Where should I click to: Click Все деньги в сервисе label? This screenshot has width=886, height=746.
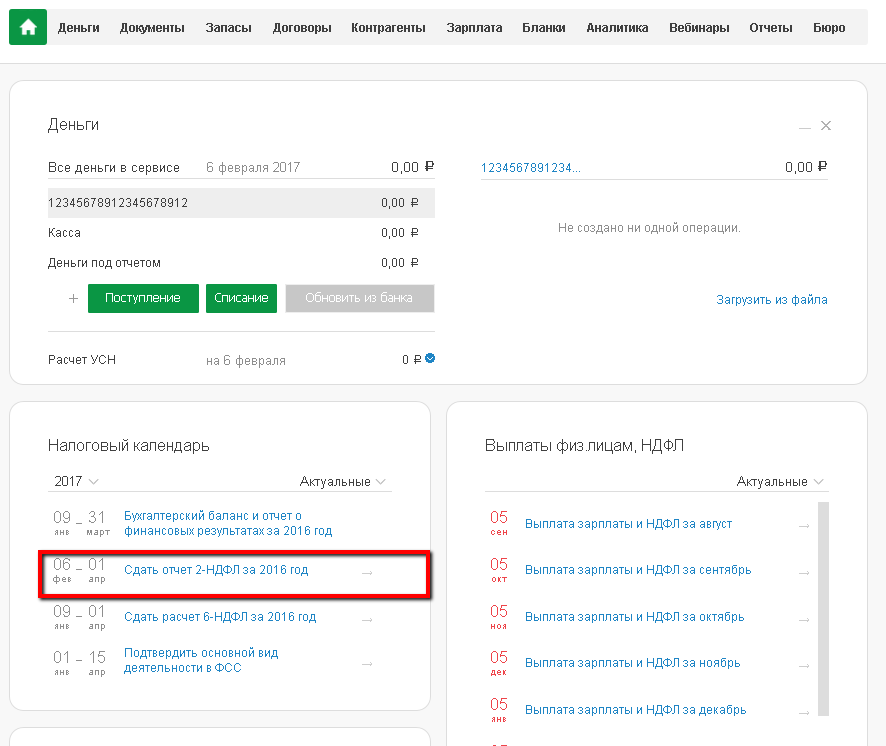point(114,168)
